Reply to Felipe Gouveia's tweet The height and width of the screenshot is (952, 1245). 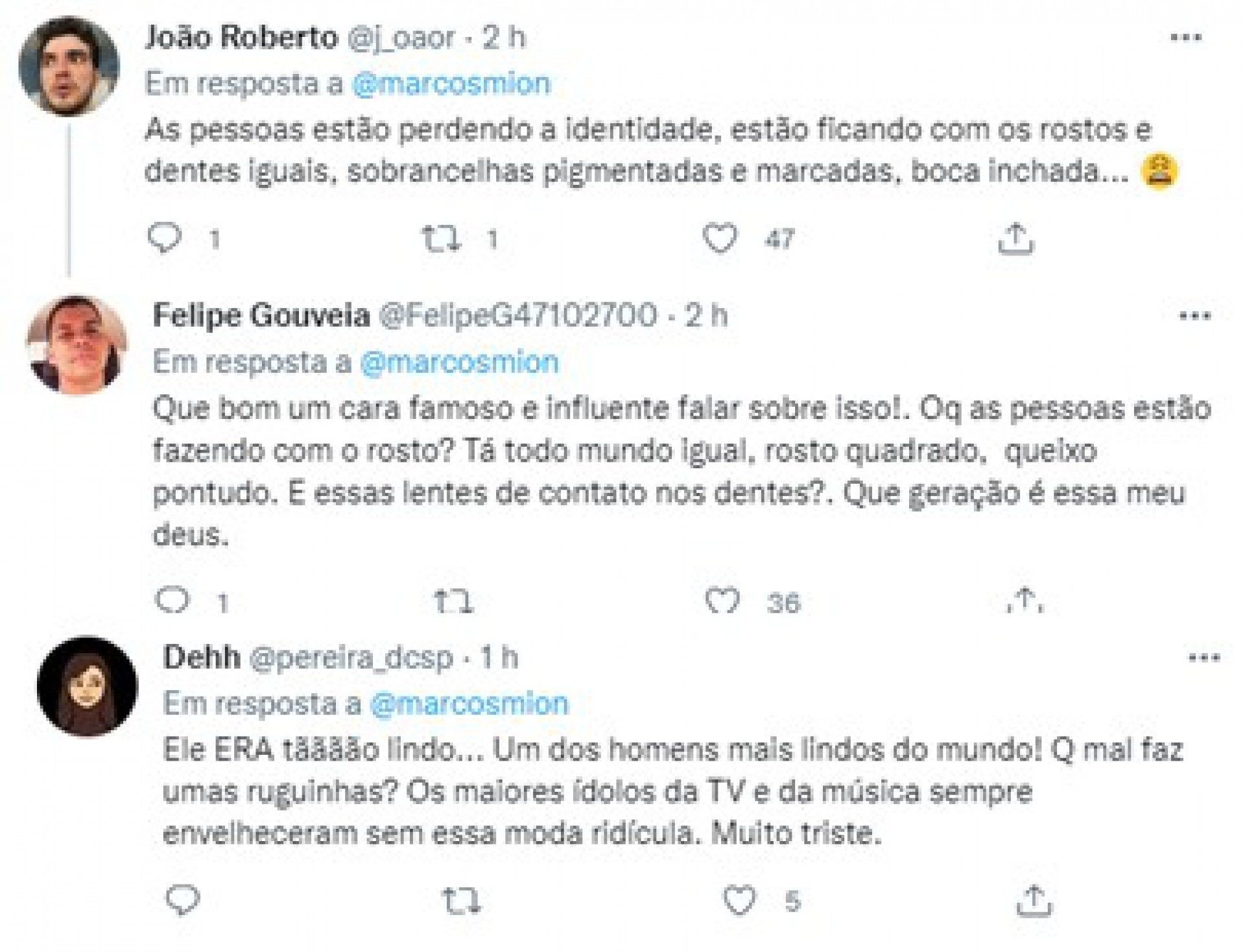point(172,601)
